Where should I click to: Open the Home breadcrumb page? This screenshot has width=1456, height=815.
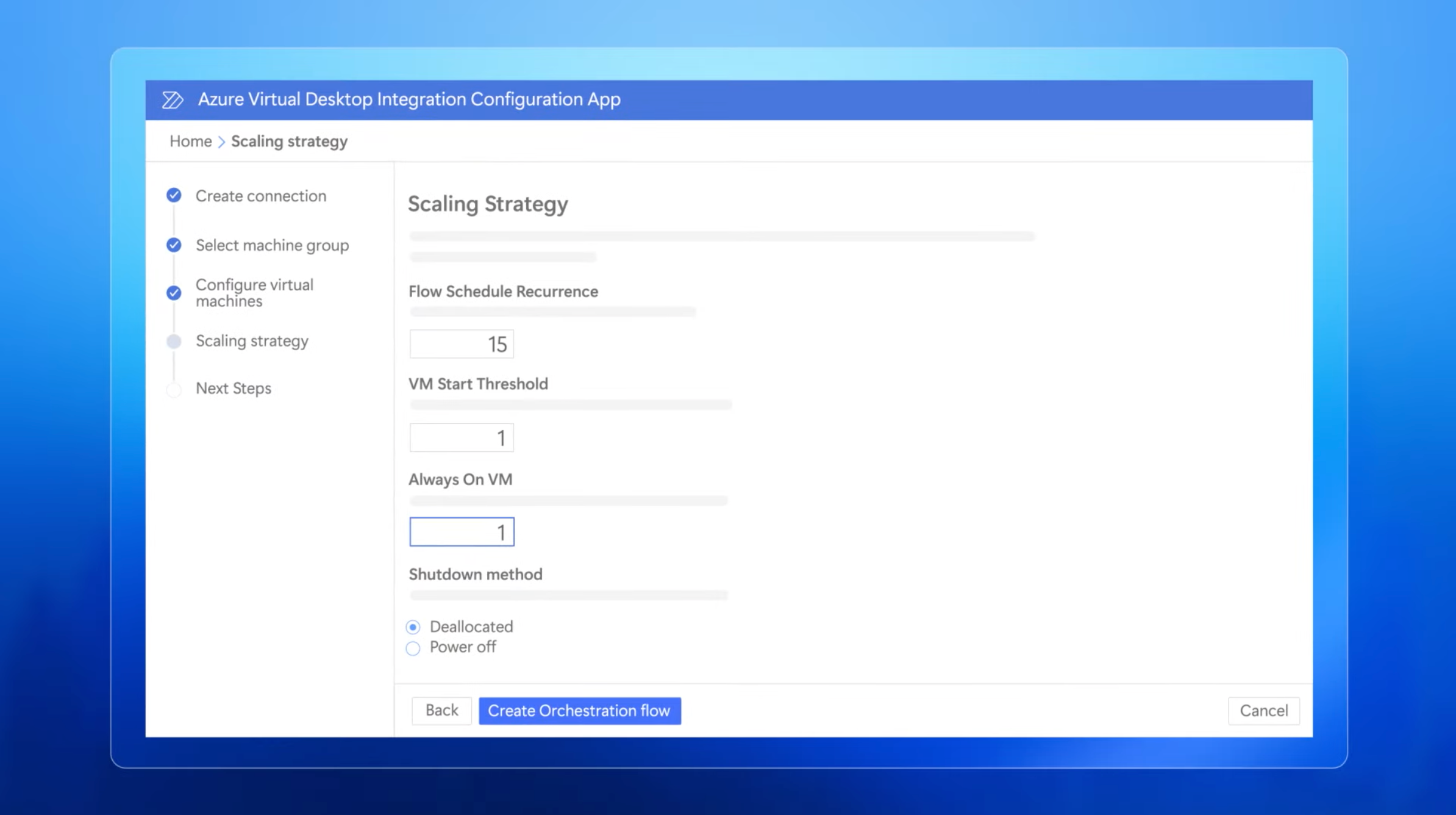(x=190, y=141)
